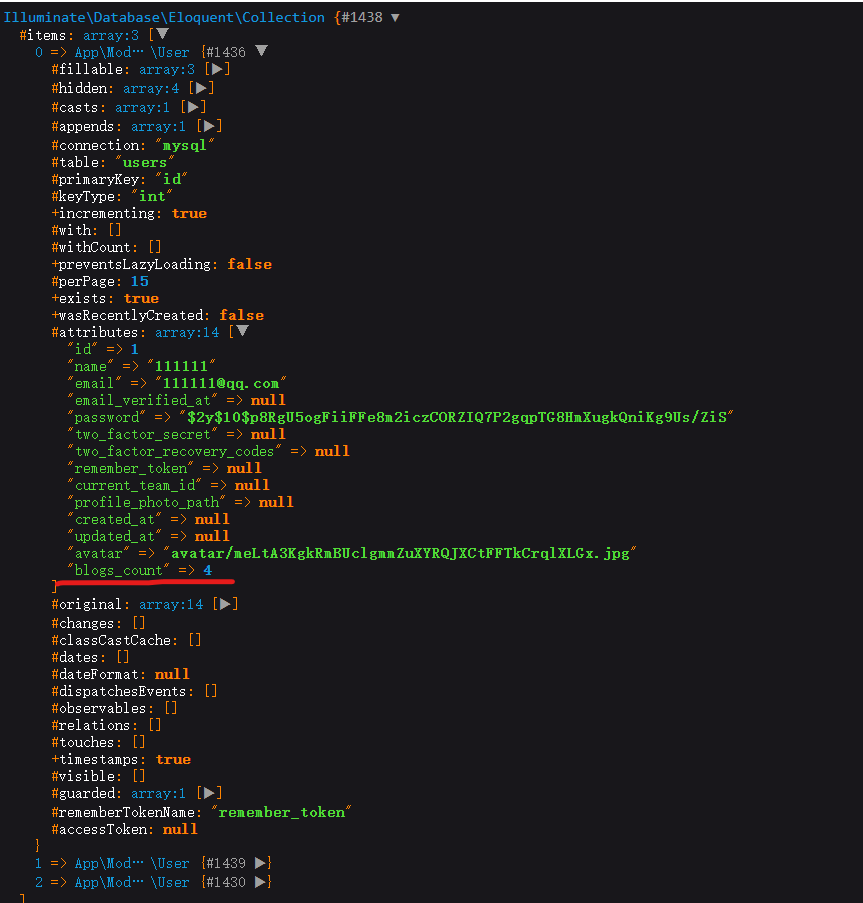
Task: Select the #dateFormat null value
Action: tap(172, 674)
